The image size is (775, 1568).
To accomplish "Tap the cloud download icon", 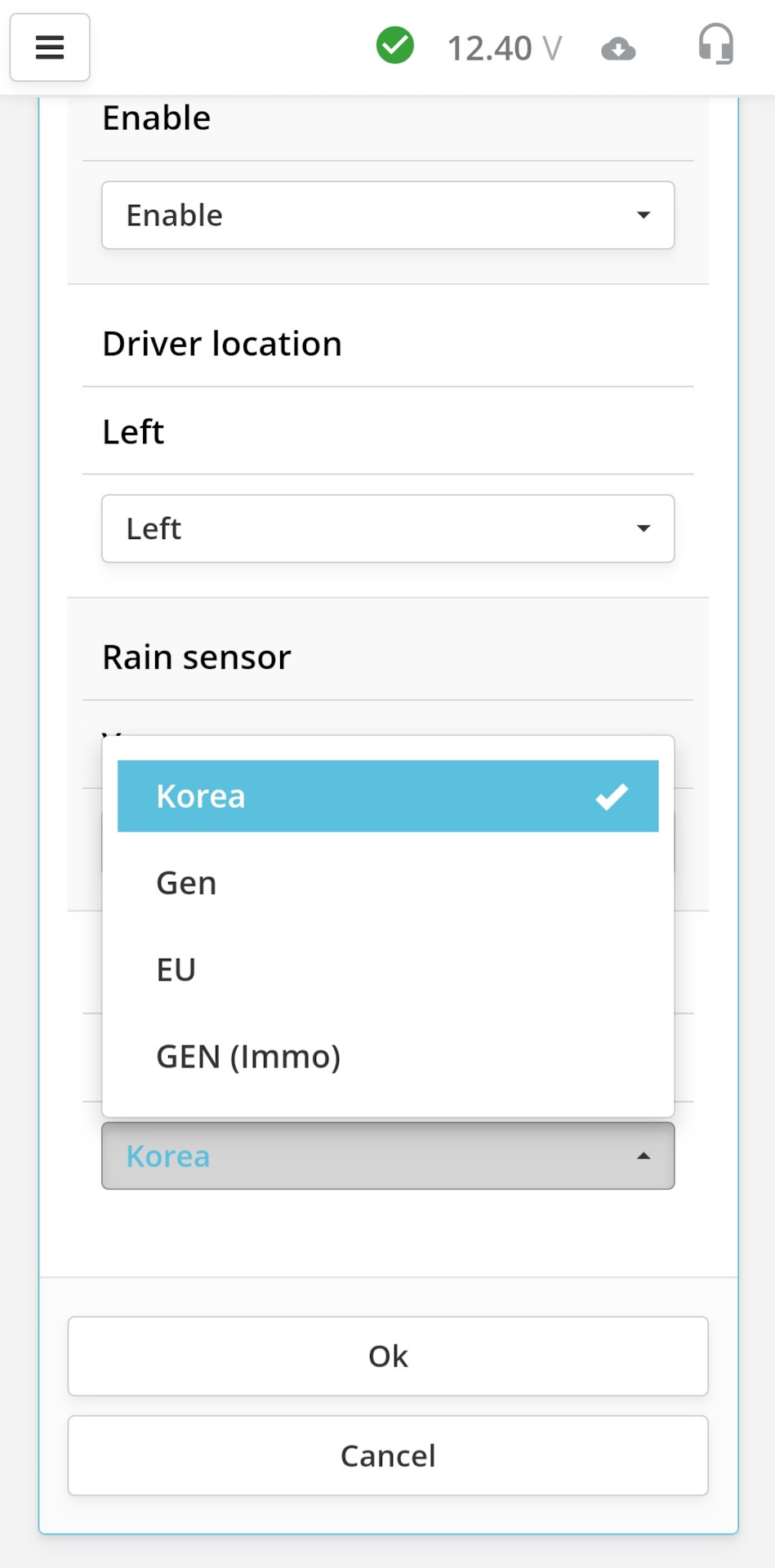I will click(618, 50).
